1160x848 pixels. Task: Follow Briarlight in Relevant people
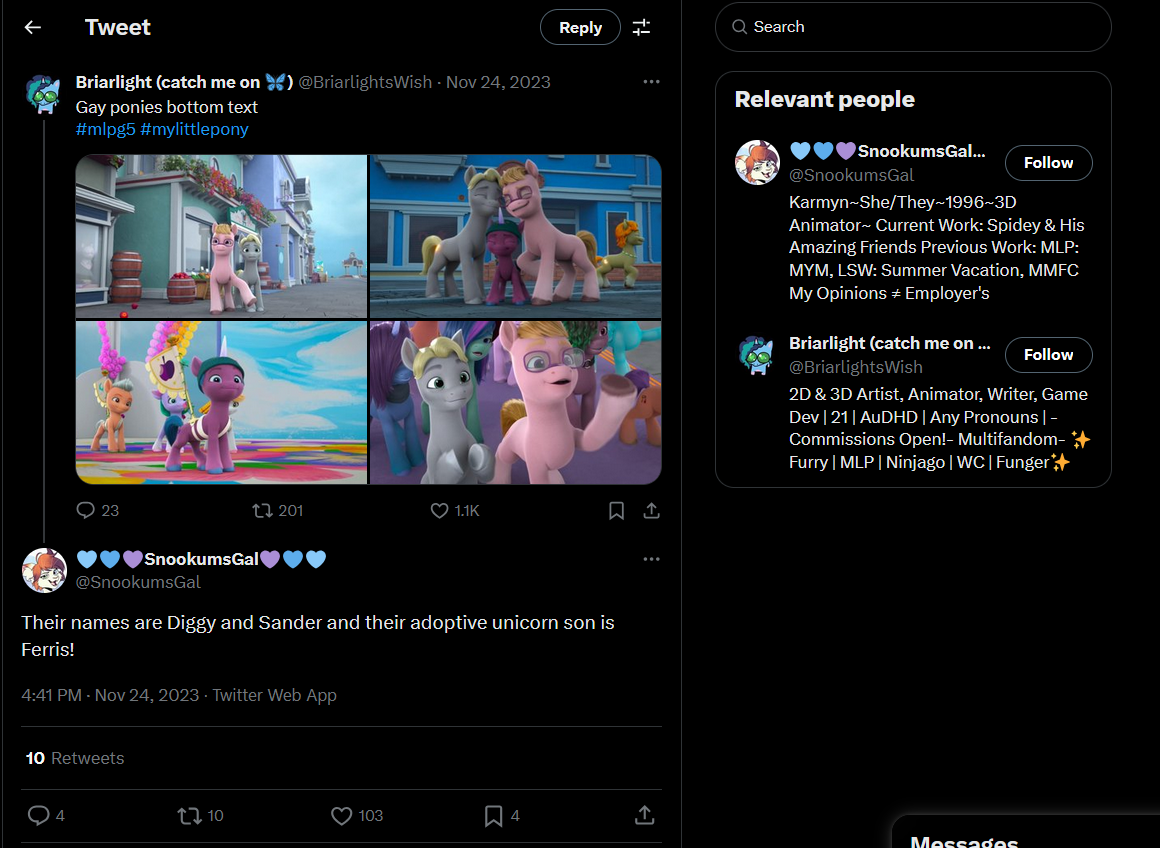(1048, 355)
